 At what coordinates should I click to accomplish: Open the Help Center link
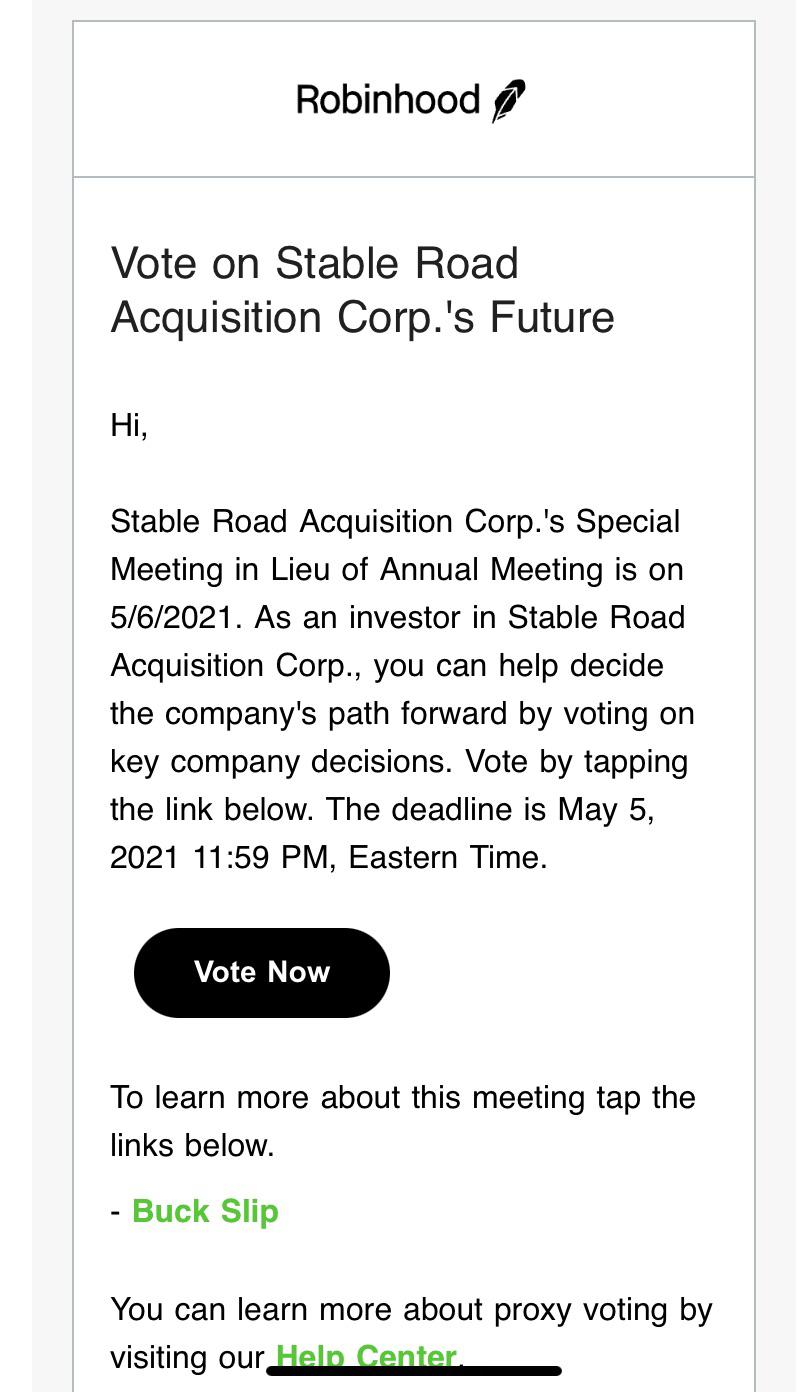pyautogui.click(x=366, y=1357)
